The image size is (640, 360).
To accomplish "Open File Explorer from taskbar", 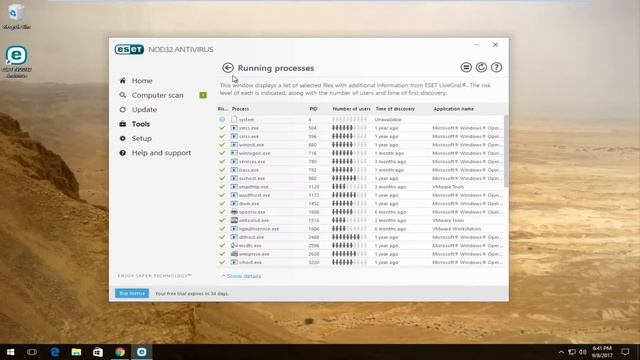I will [x=76, y=352].
